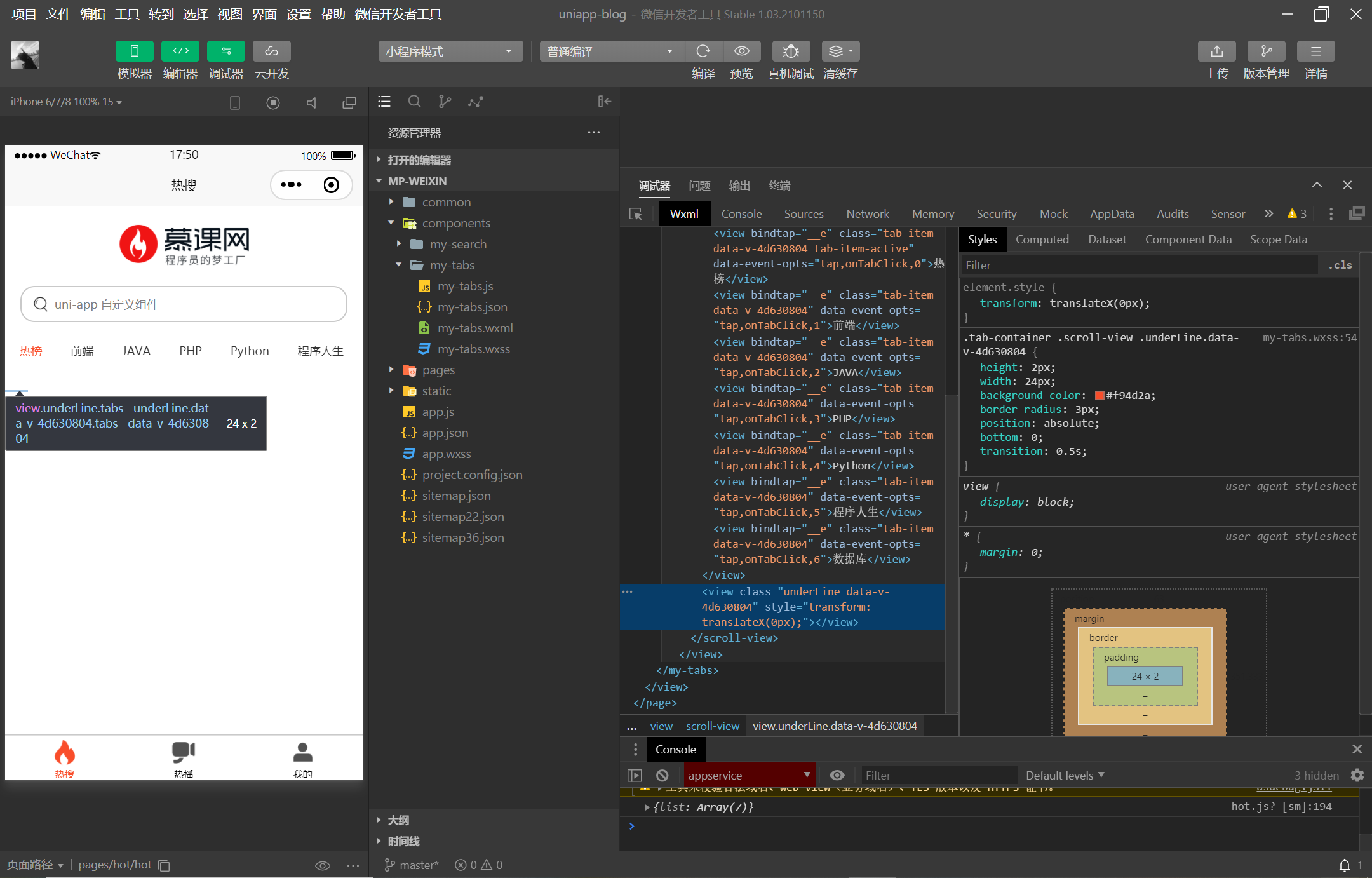Toggle console sidebar panel icon
The width and height of the screenshot is (1372, 878).
click(635, 775)
